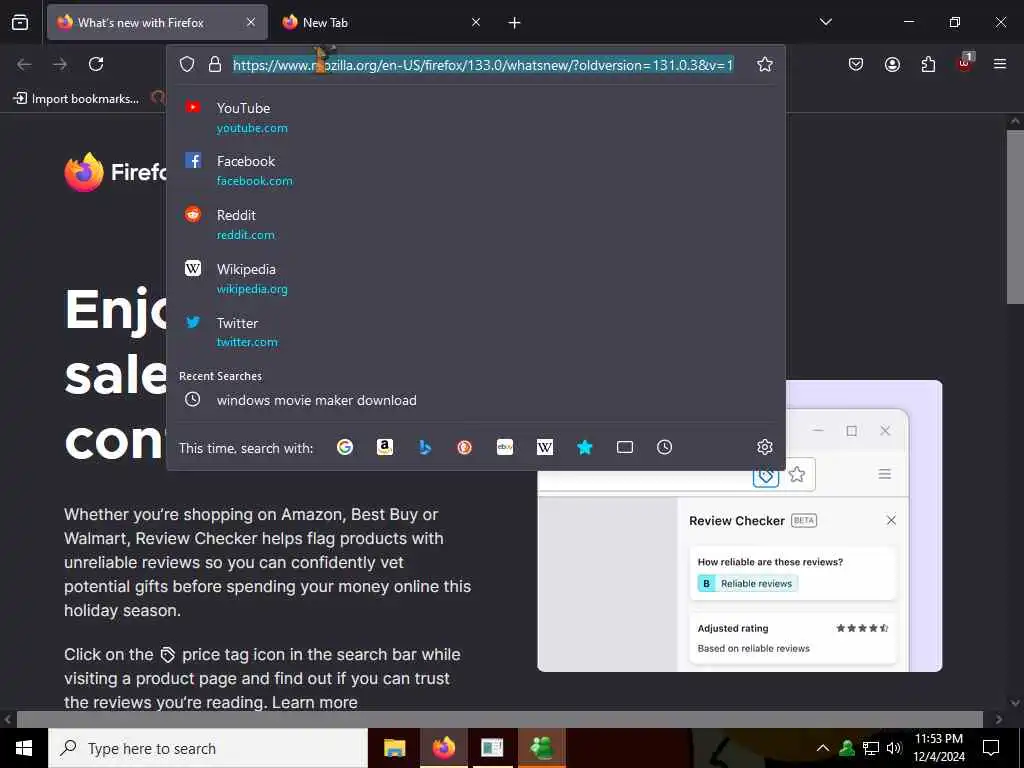Search only in History clock icon
This screenshot has width=1024, height=768.
pyautogui.click(x=664, y=447)
